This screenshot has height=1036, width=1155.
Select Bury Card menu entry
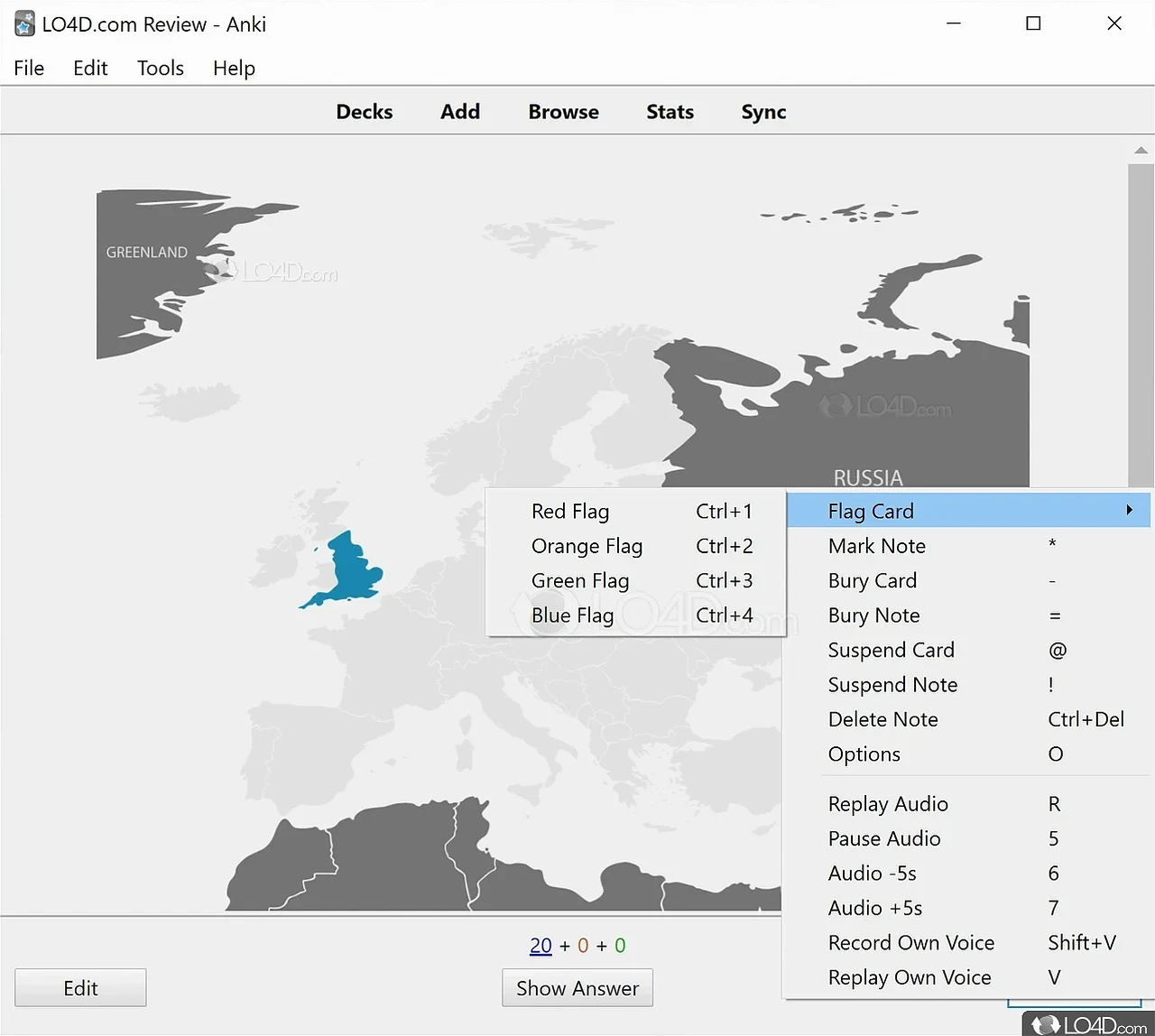[x=969, y=581]
